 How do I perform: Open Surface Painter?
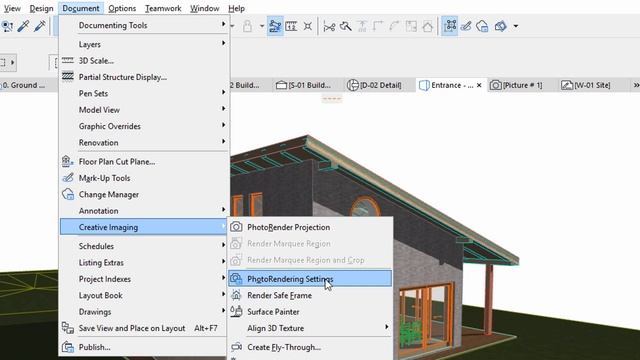coord(310,311)
